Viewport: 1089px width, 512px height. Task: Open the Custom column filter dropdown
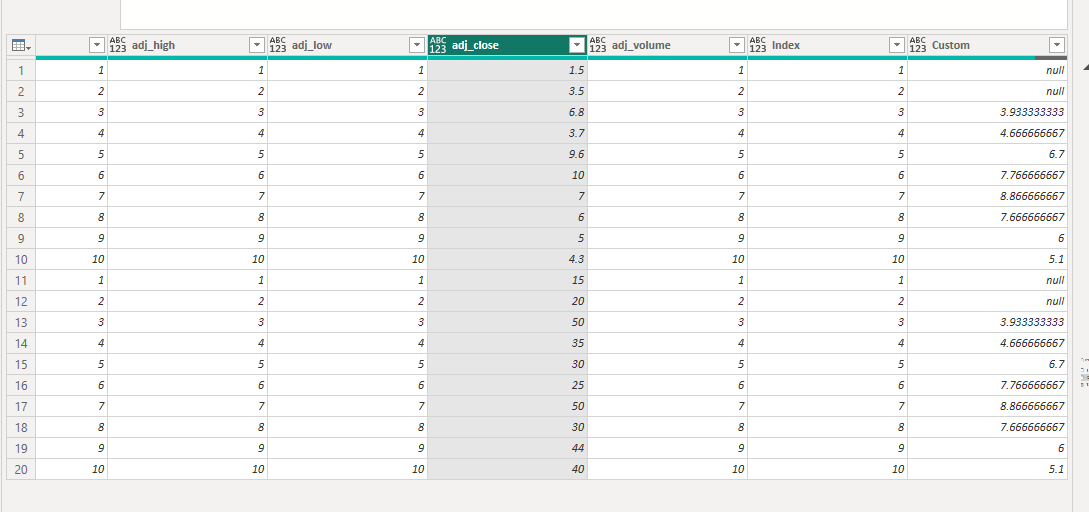click(1057, 45)
